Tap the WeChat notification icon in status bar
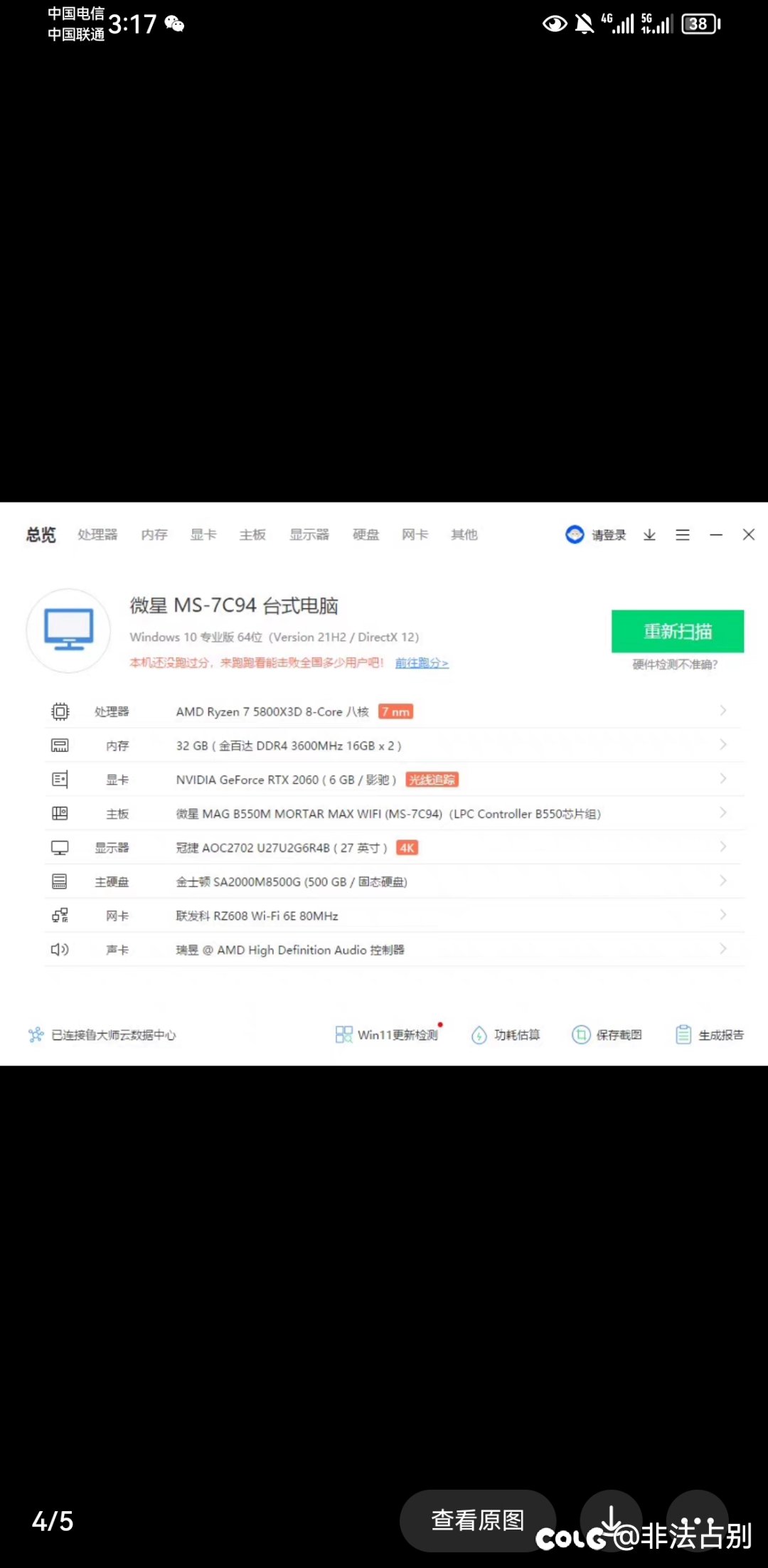This screenshot has height=1568, width=768. [174, 24]
